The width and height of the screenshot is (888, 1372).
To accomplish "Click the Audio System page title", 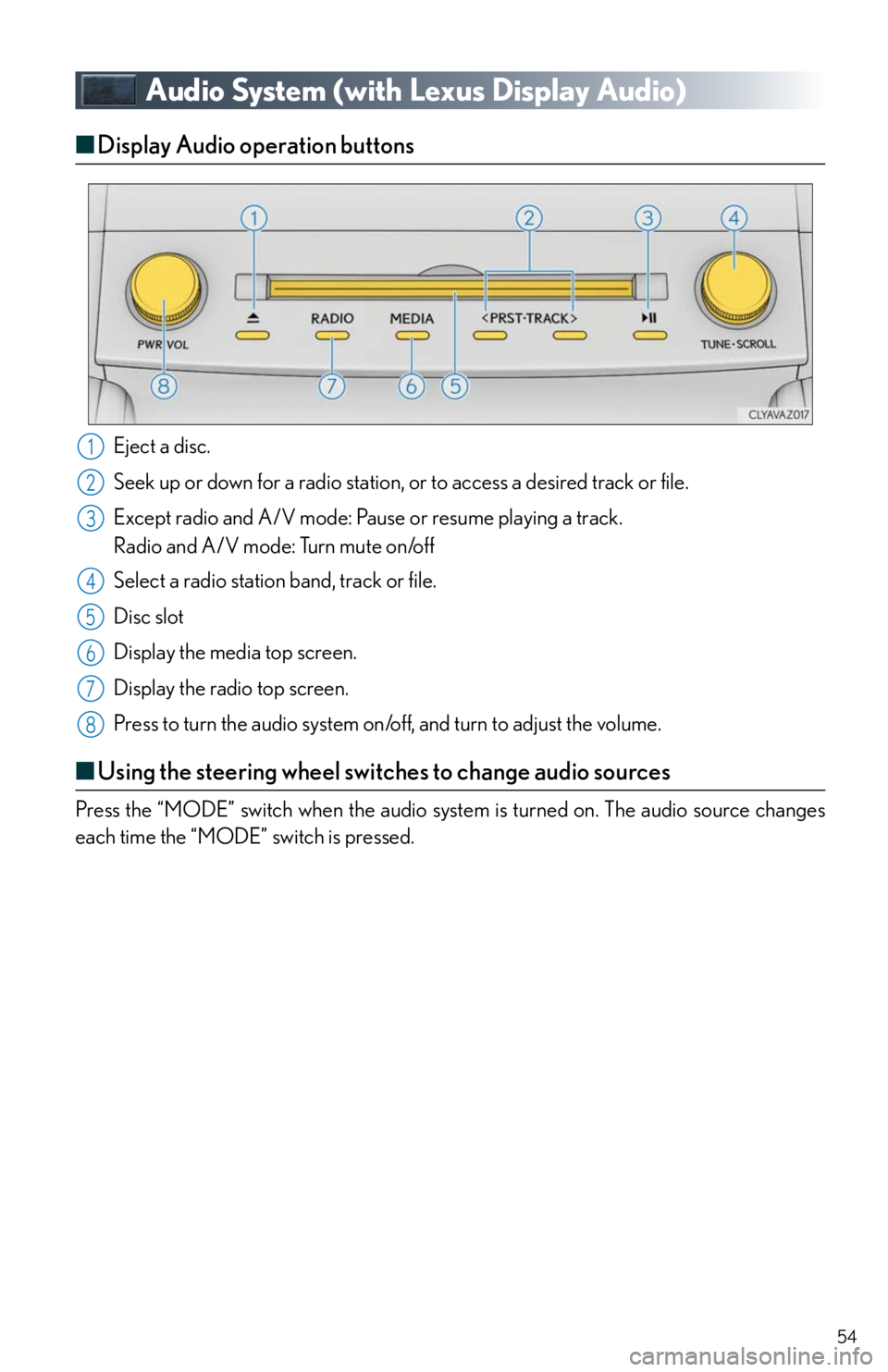I will 415,91.
